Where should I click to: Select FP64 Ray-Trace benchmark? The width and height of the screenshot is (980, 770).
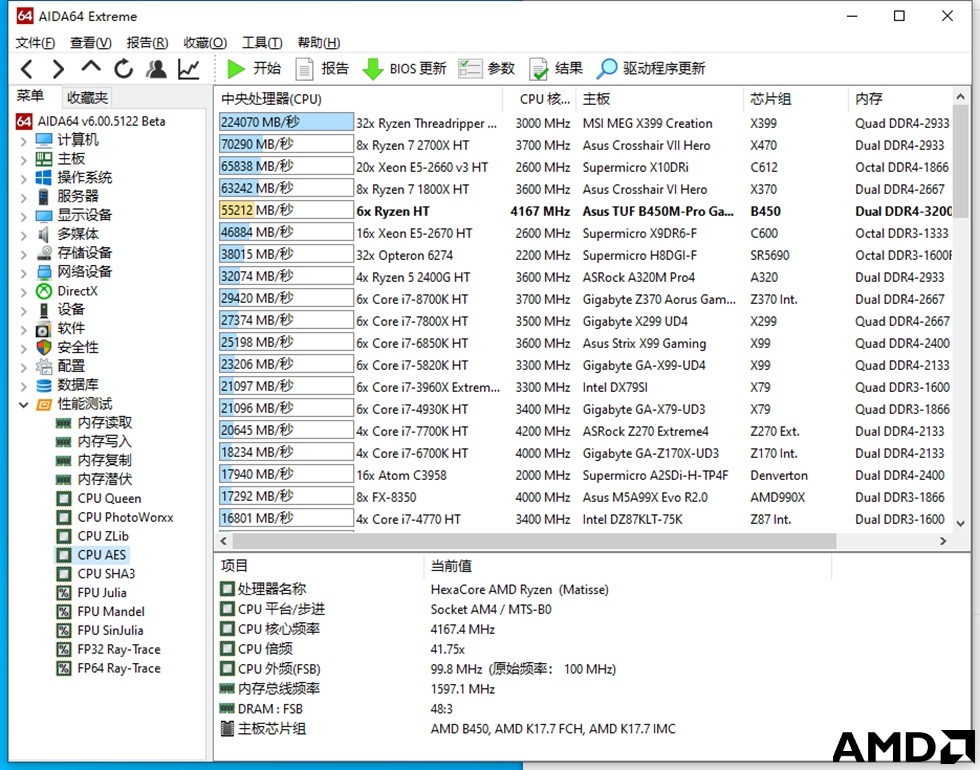[x=119, y=668]
